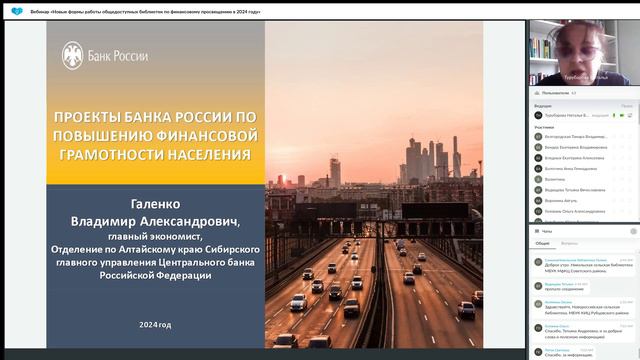Screen dimensions: 640x360
Task: Click the message 'пропало соединение'
Action: point(564,289)
